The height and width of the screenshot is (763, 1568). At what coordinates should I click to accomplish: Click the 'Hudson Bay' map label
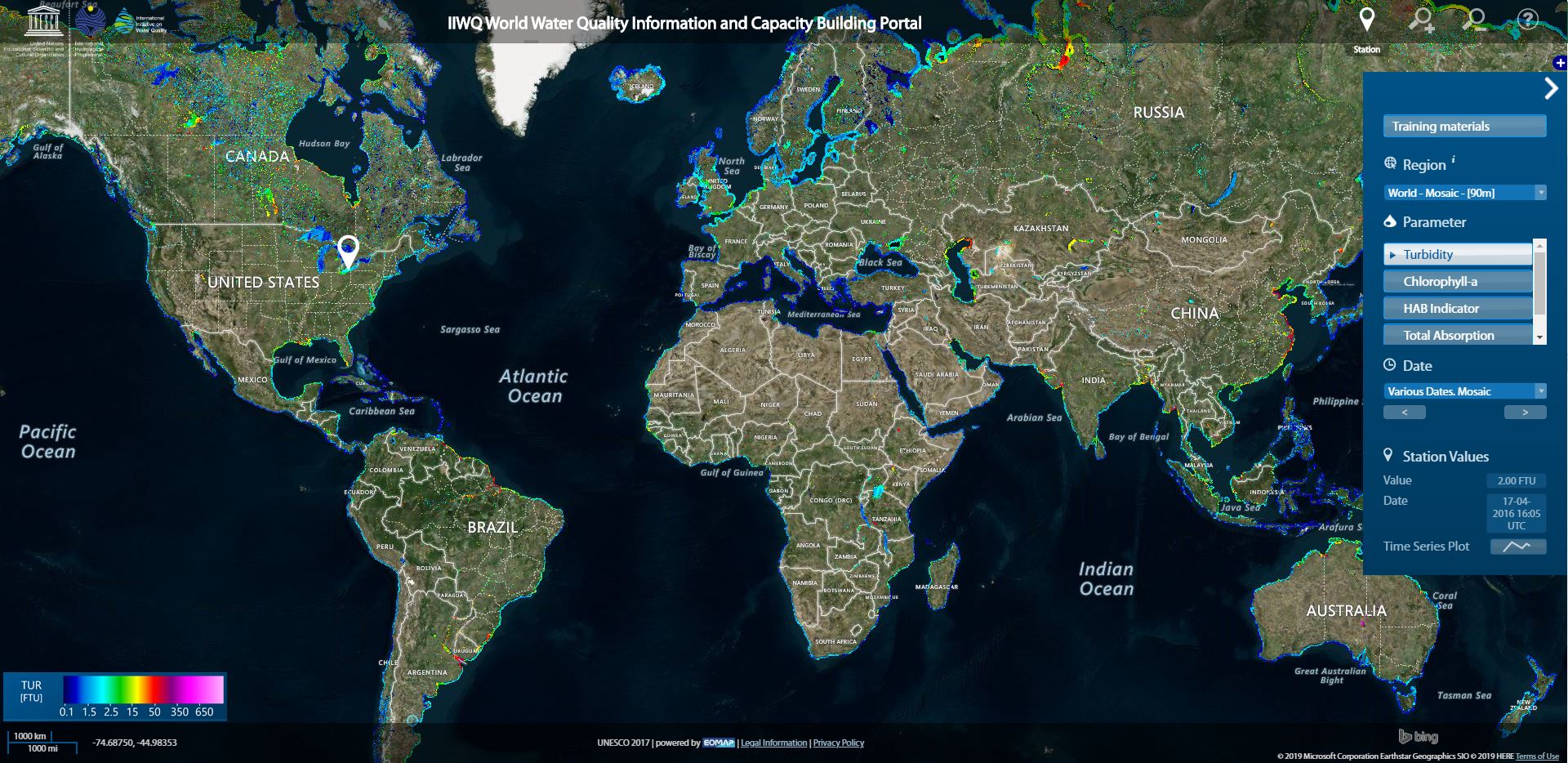pyautogui.click(x=324, y=143)
